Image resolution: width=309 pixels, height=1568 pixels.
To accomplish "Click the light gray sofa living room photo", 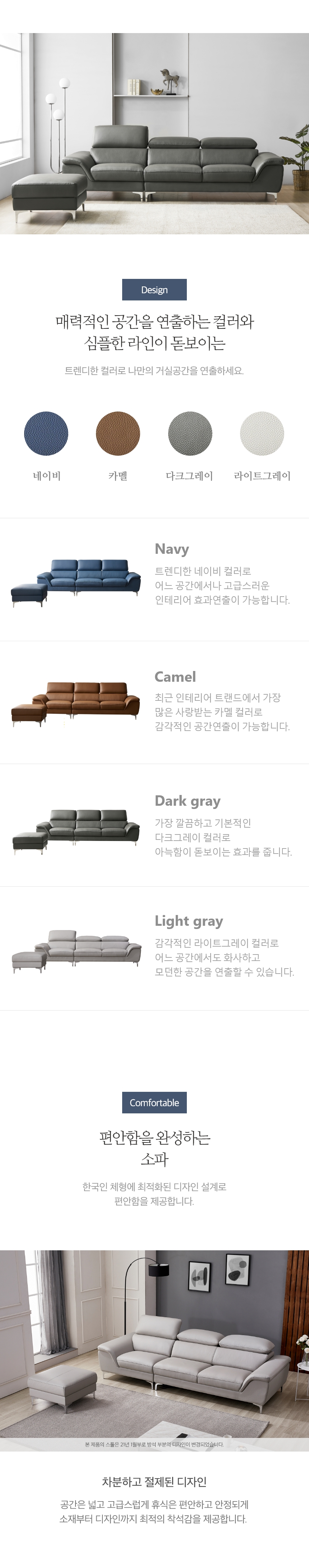I will click(x=154, y=1349).
